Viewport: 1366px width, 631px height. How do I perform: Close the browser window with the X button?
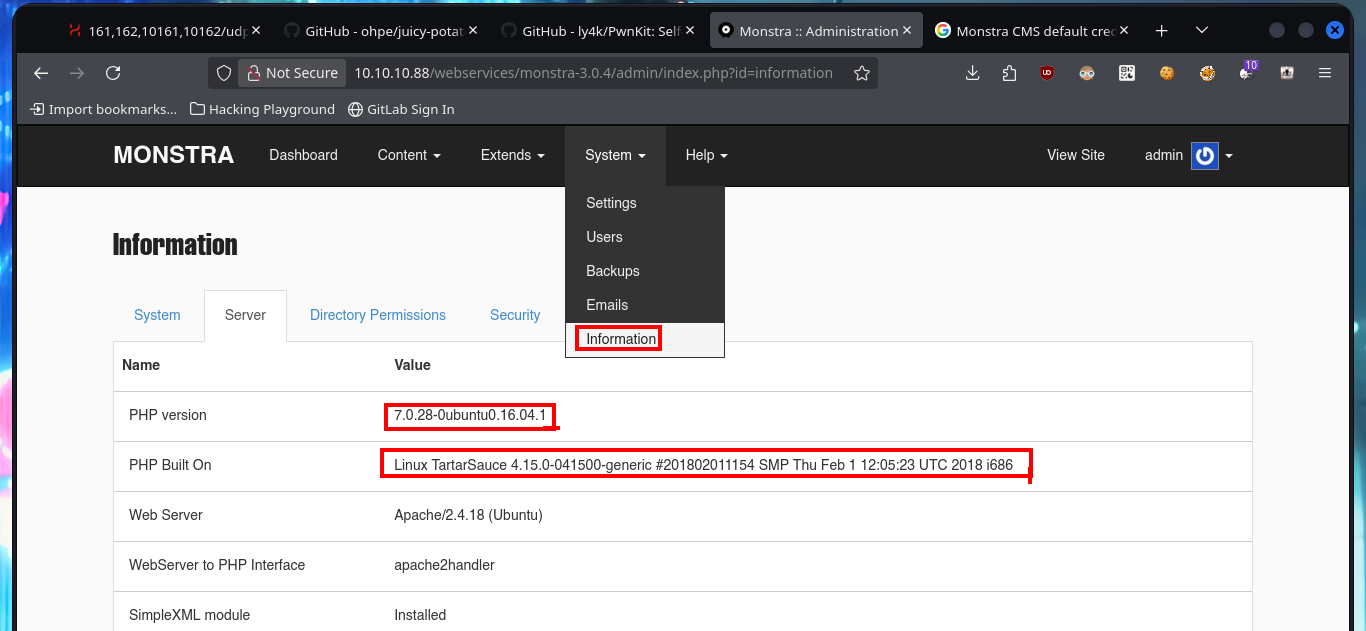(1334, 31)
